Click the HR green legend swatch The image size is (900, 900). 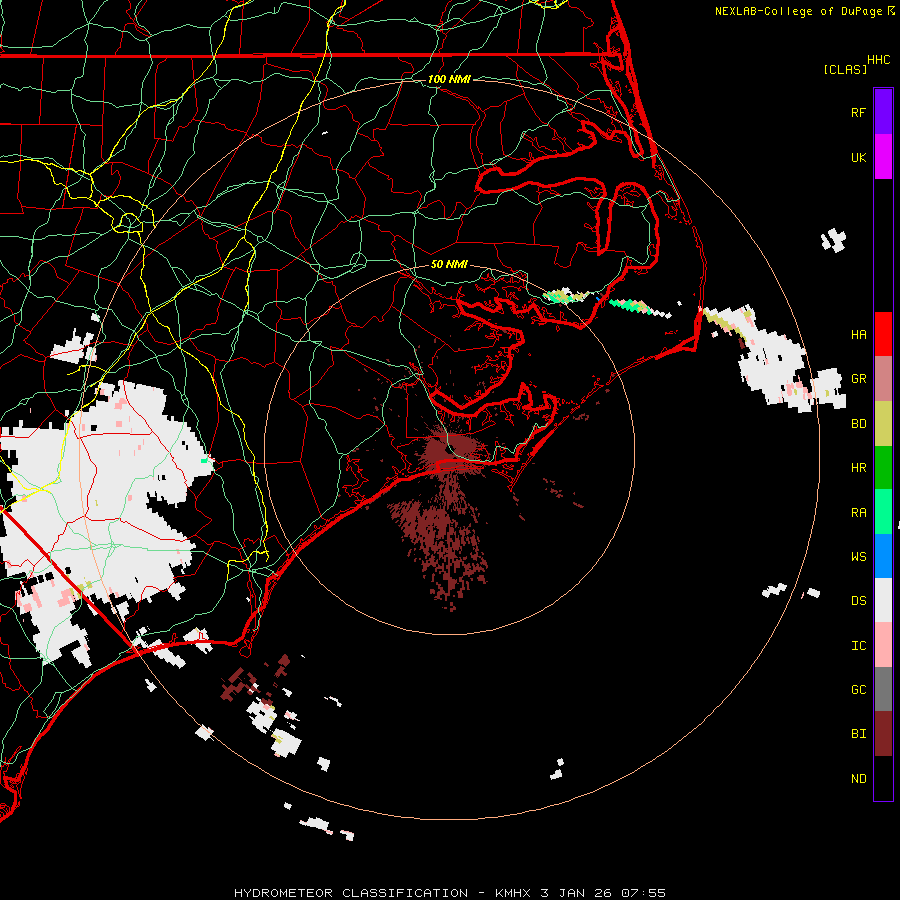click(883, 468)
